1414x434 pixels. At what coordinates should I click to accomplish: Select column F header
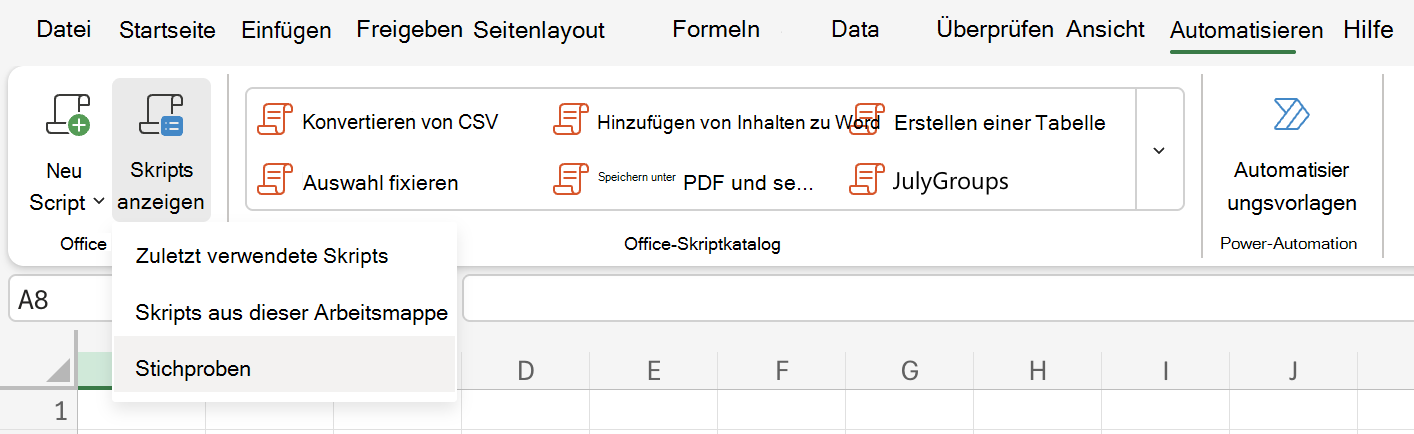[781, 371]
